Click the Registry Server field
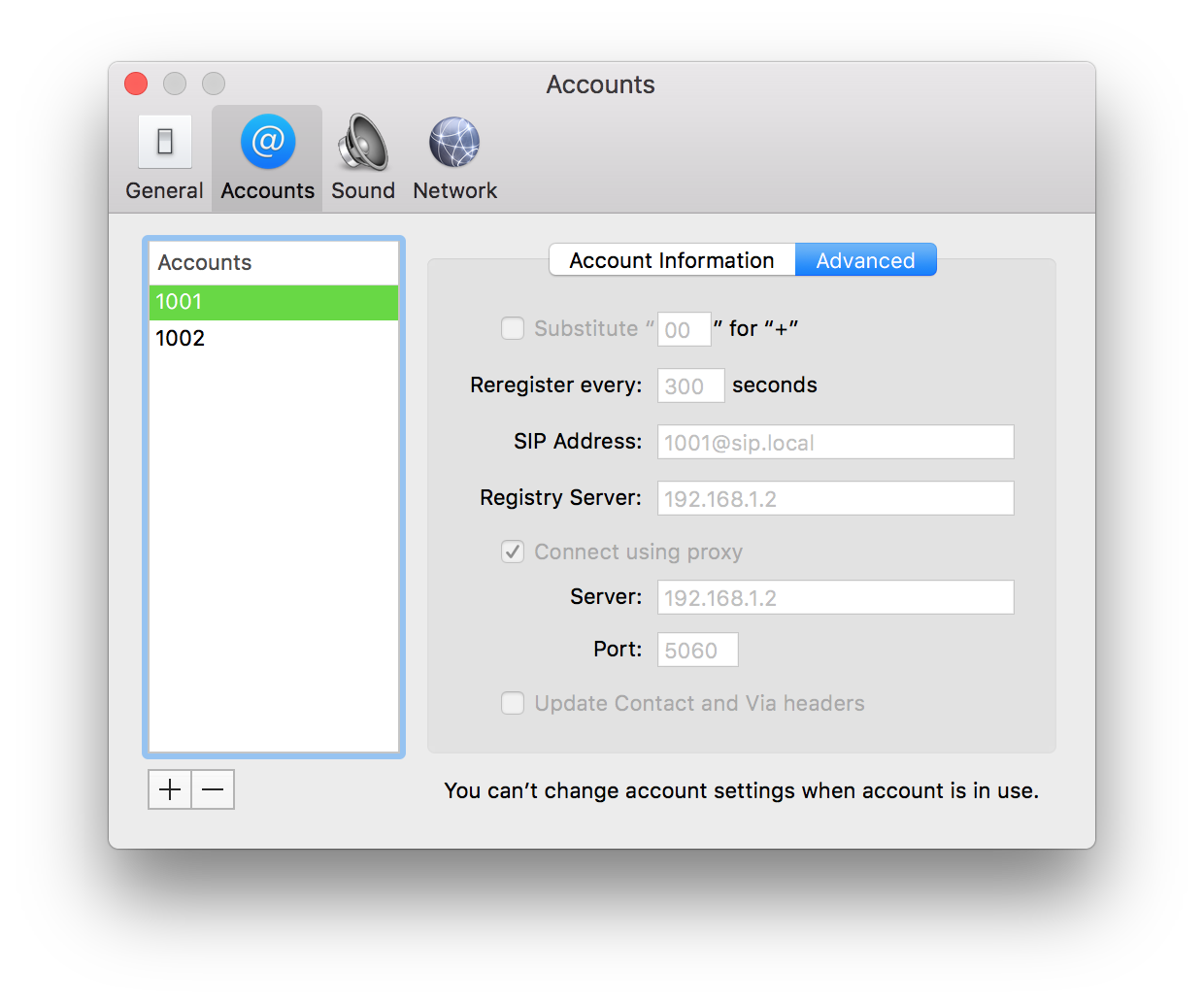 [x=836, y=498]
